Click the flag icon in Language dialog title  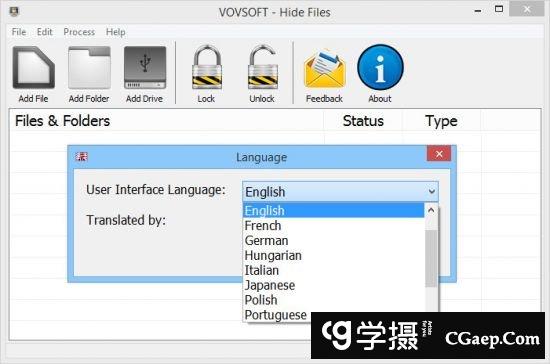[81, 157]
